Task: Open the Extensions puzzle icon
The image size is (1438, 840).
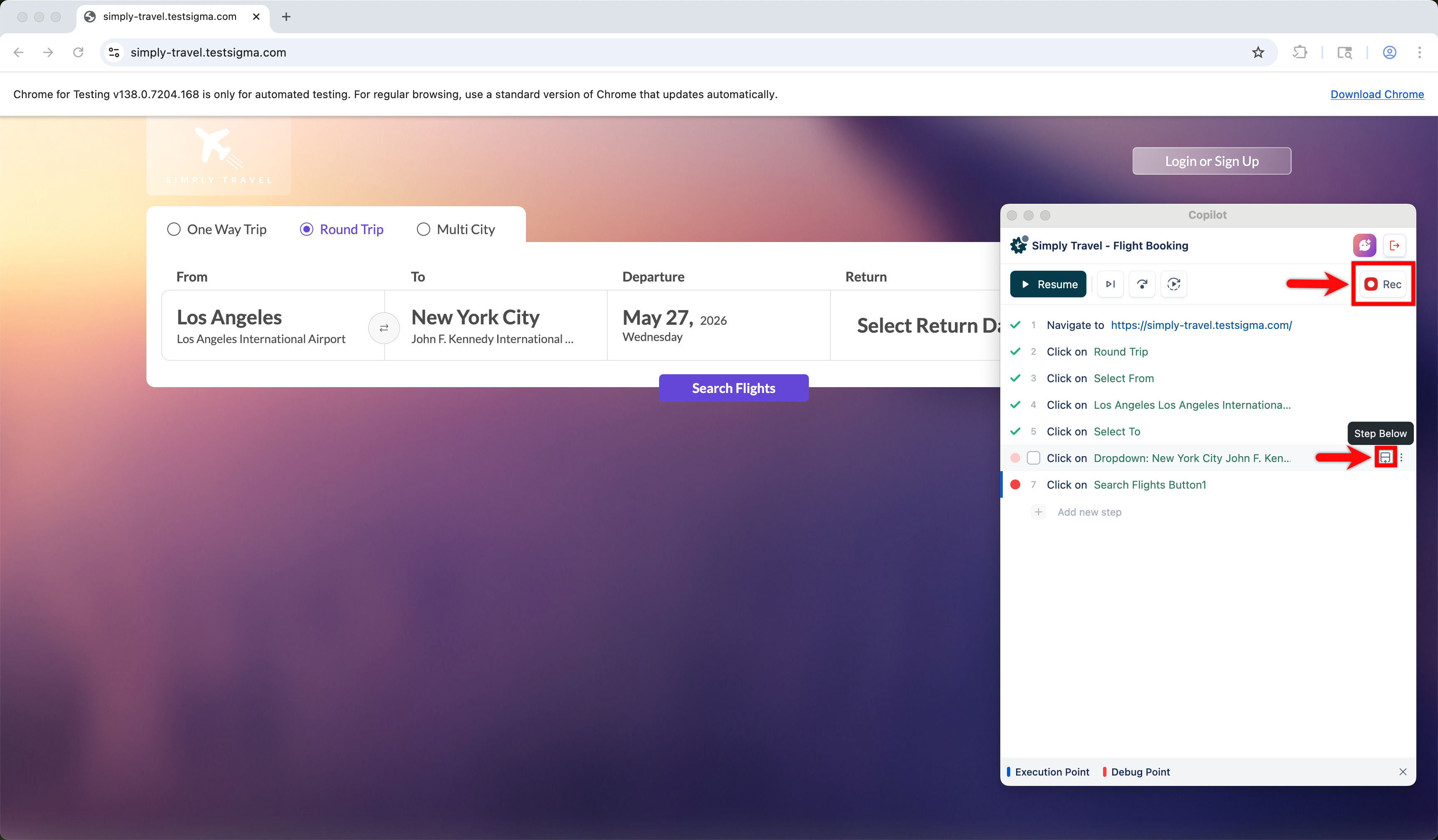Action: pyautogui.click(x=1299, y=52)
